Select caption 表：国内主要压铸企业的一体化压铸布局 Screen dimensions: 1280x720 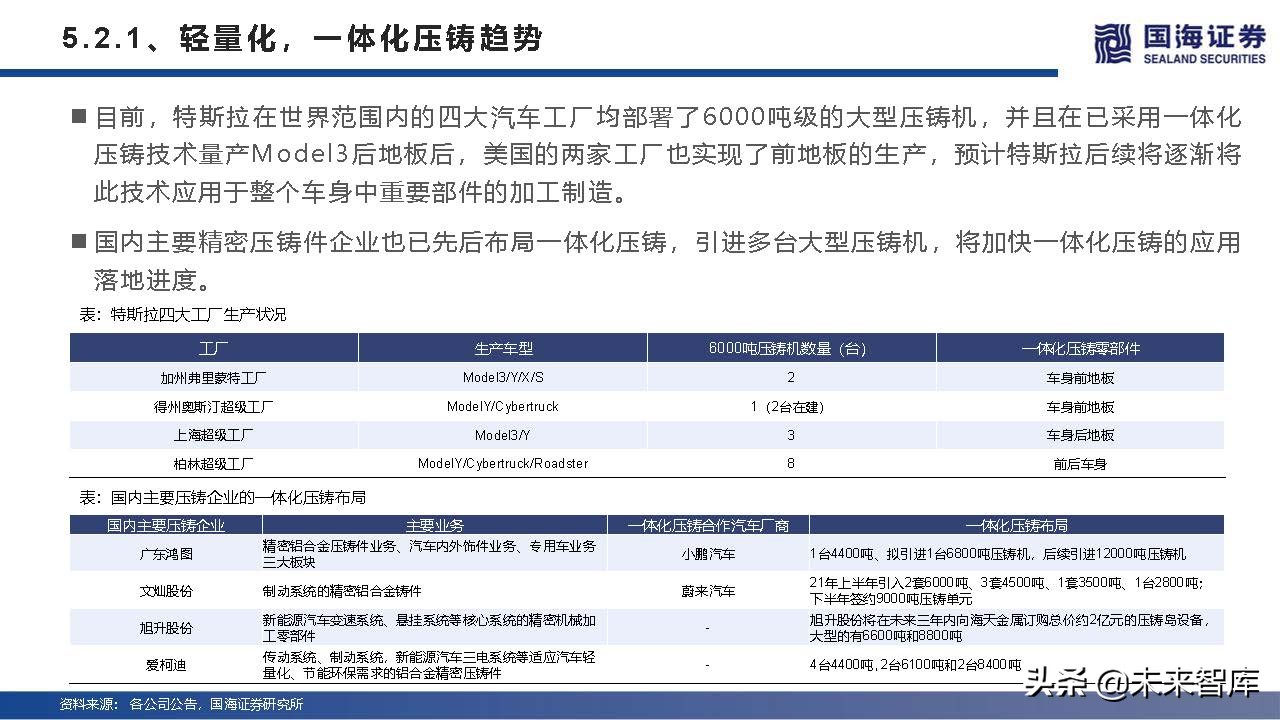tap(222, 497)
